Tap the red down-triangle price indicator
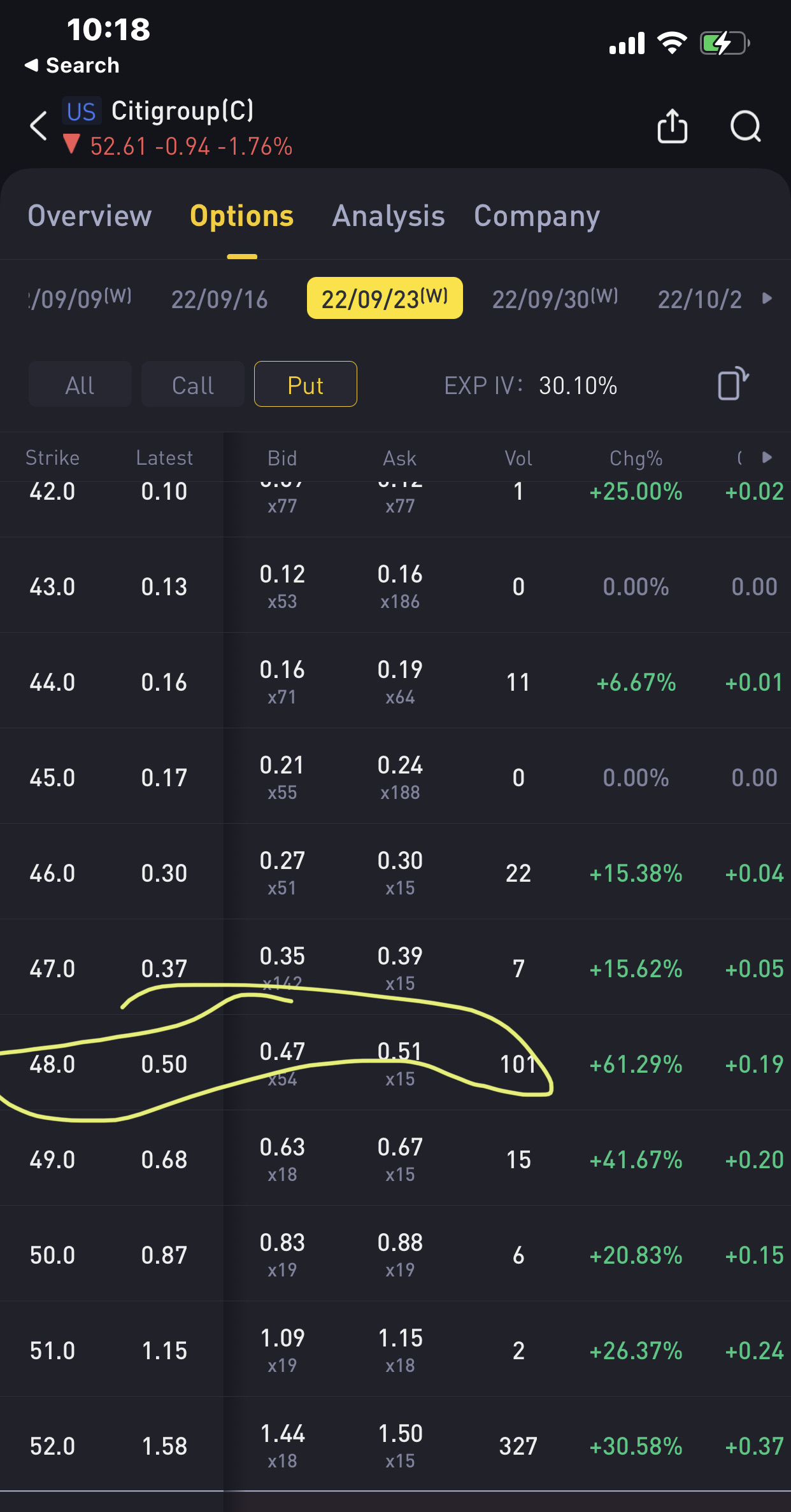The height and width of the screenshot is (1512, 791). click(72, 145)
